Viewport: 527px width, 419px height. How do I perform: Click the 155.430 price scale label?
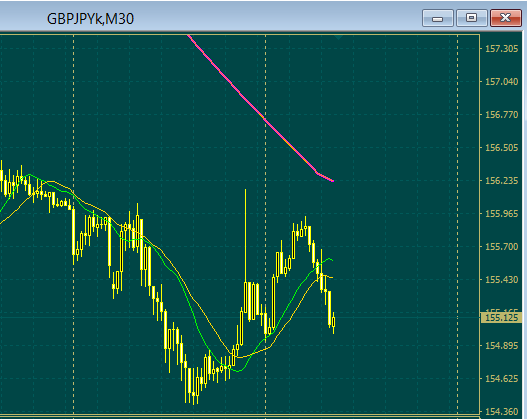(501, 280)
